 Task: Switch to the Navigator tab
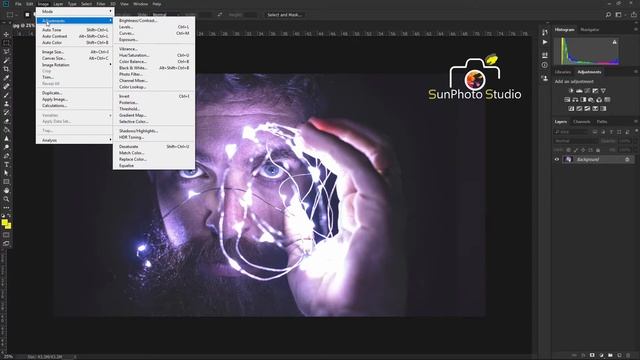click(590, 29)
